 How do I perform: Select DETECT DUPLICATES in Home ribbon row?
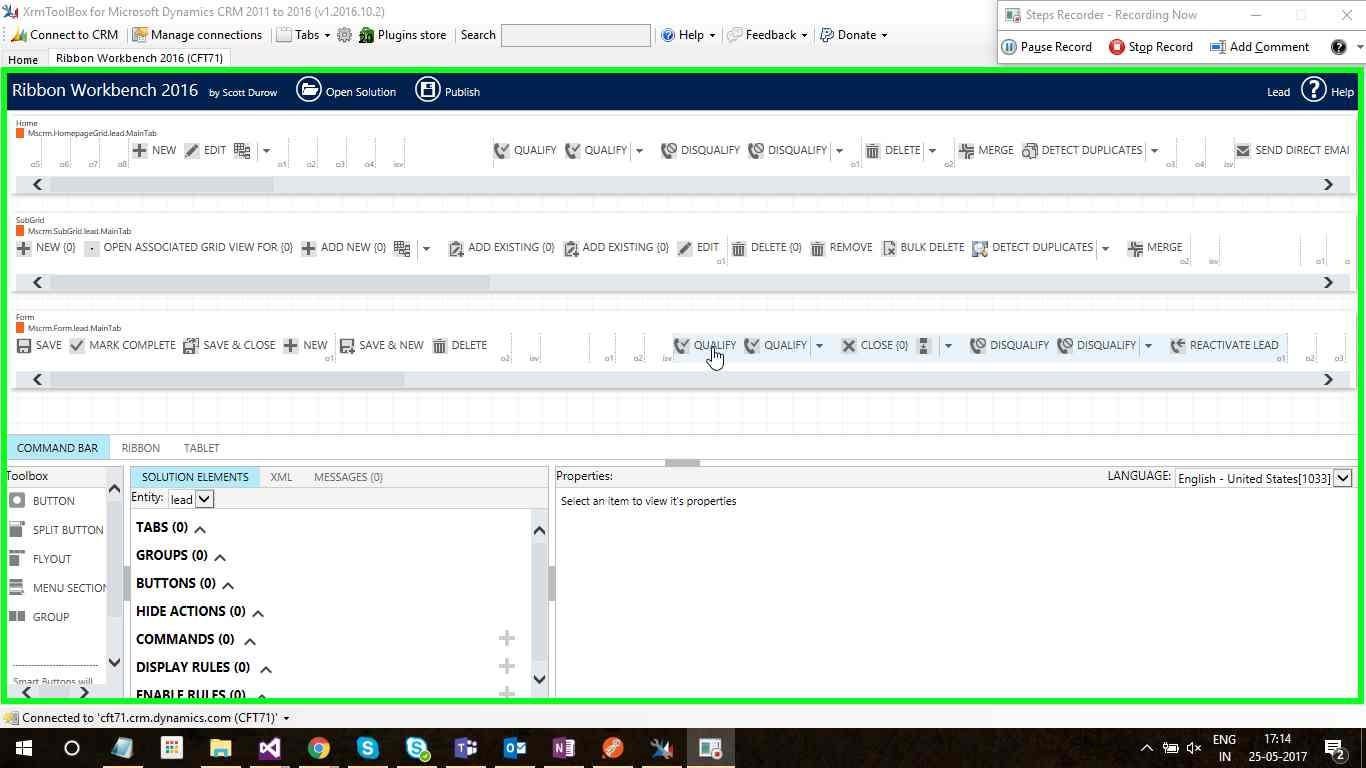pyautogui.click(x=1082, y=150)
